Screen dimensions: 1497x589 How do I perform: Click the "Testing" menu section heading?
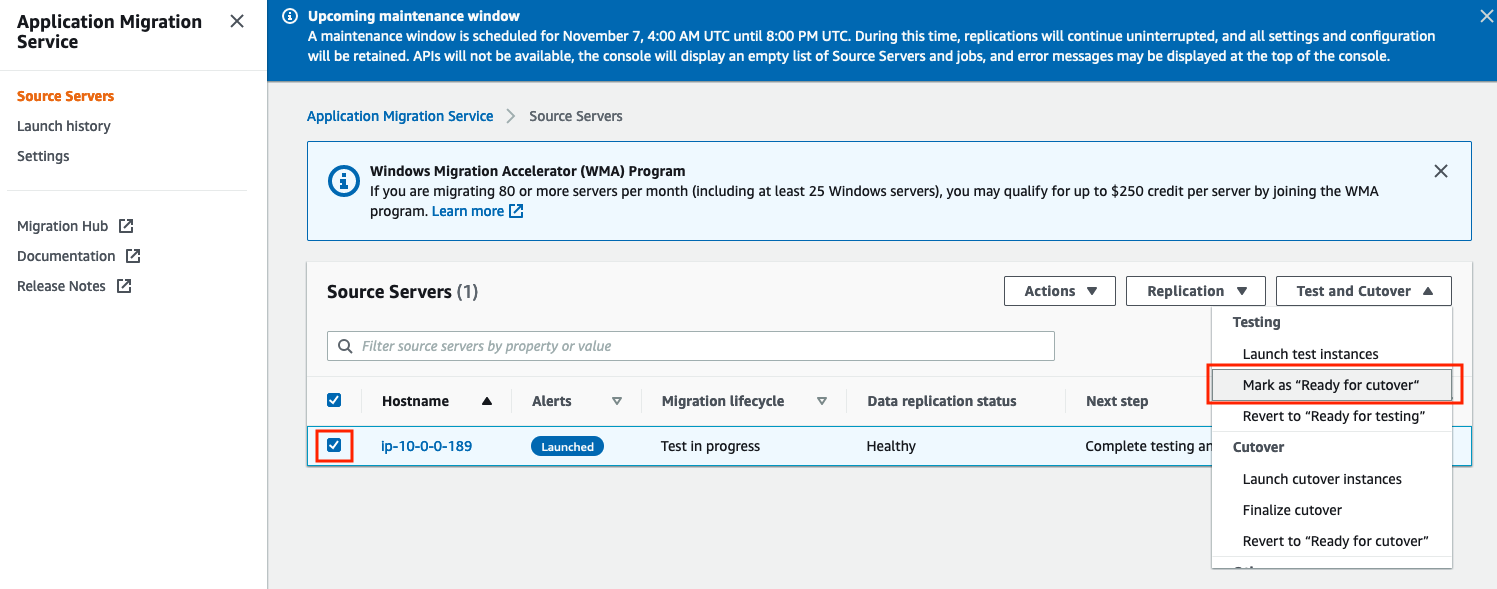1257,322
